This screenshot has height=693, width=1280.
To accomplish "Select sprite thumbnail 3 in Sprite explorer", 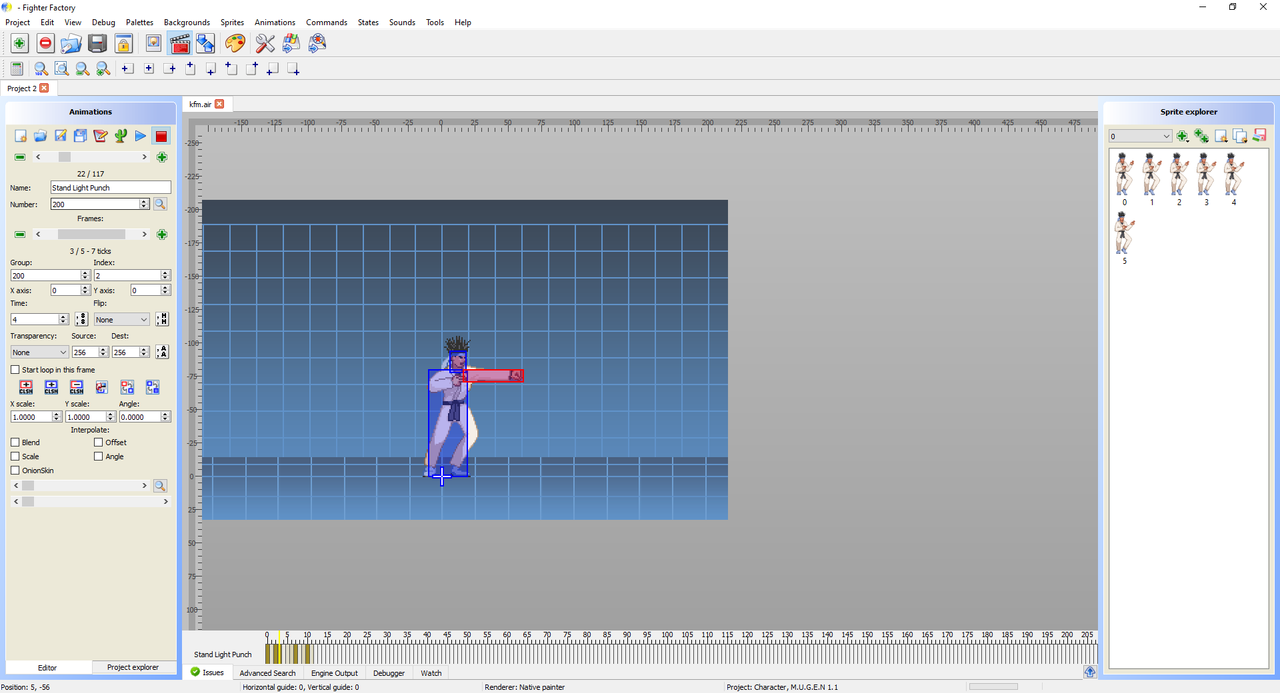I will pos(1206,179).
